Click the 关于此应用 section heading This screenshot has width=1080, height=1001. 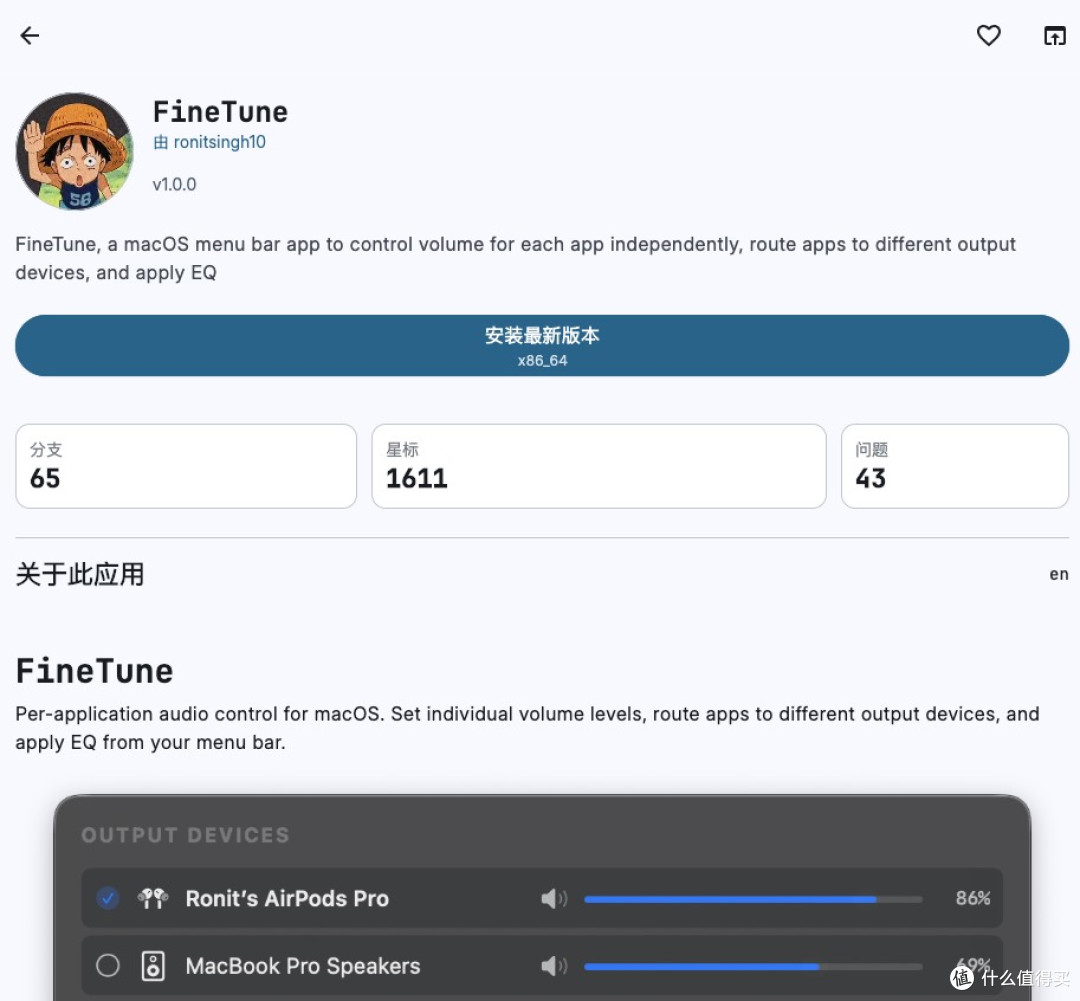[x=80, y=575]
